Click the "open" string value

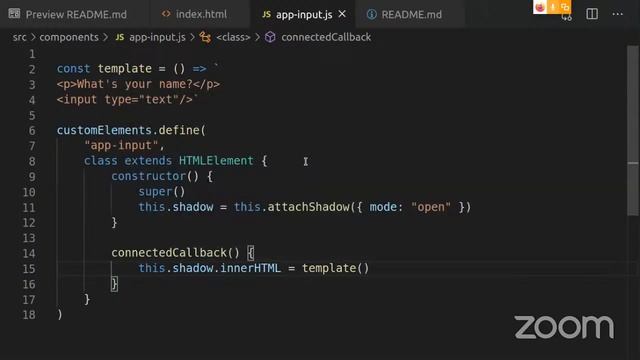point(431,207)
